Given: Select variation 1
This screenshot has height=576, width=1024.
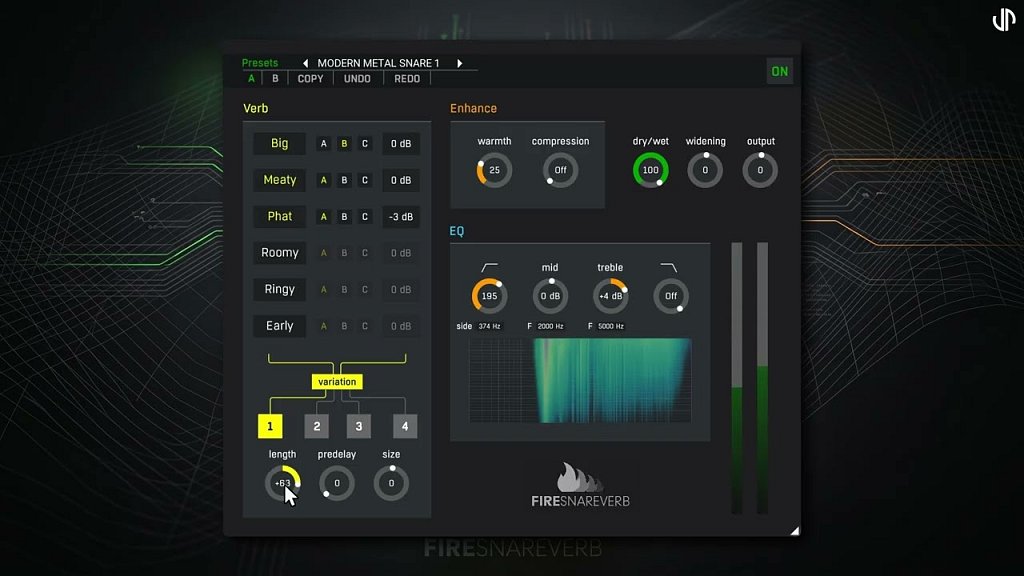Looking at the screenshot, I should [270, 426].
